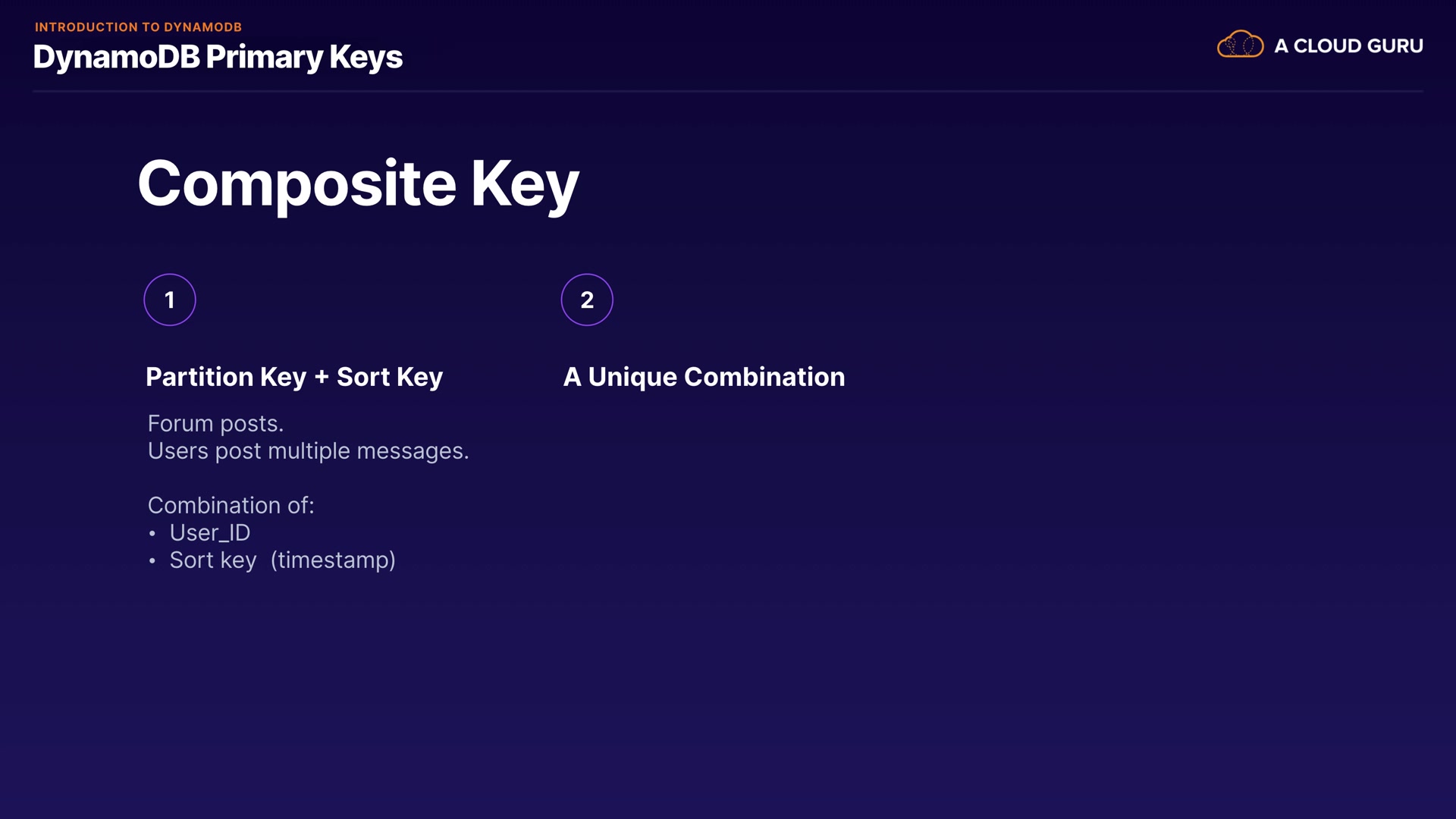Click the circled number 2 icon
The height and width of the screenshot is (819, 1456).
click(x=587, y=300)
